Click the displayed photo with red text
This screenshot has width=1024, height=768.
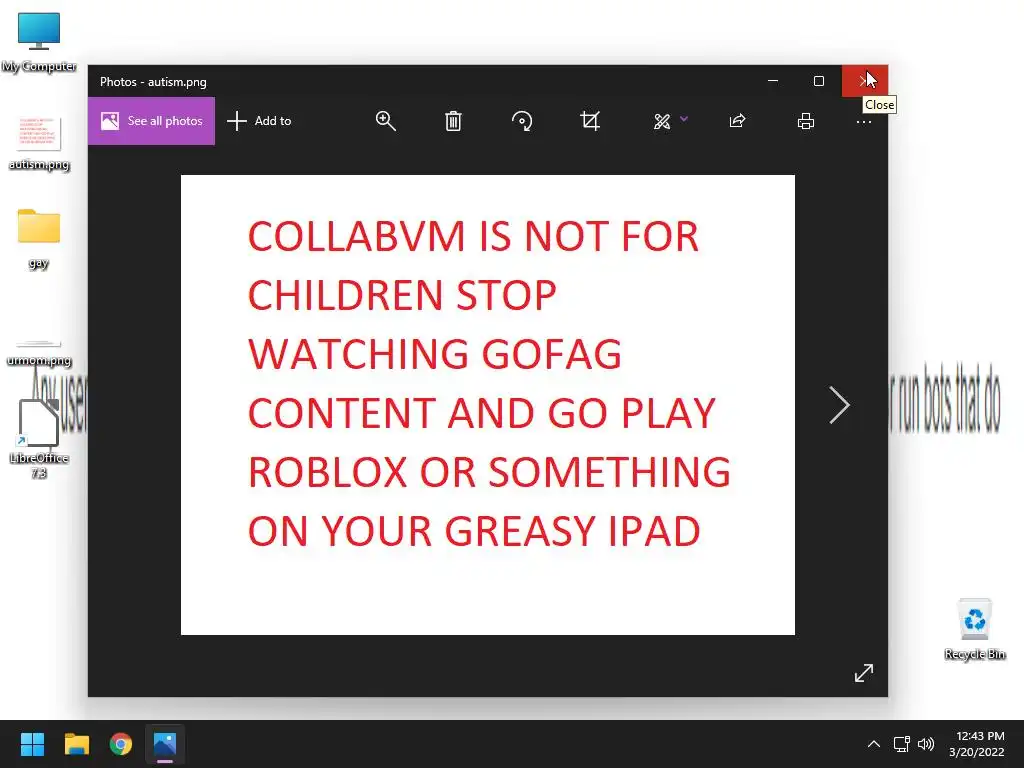[488, 405]
